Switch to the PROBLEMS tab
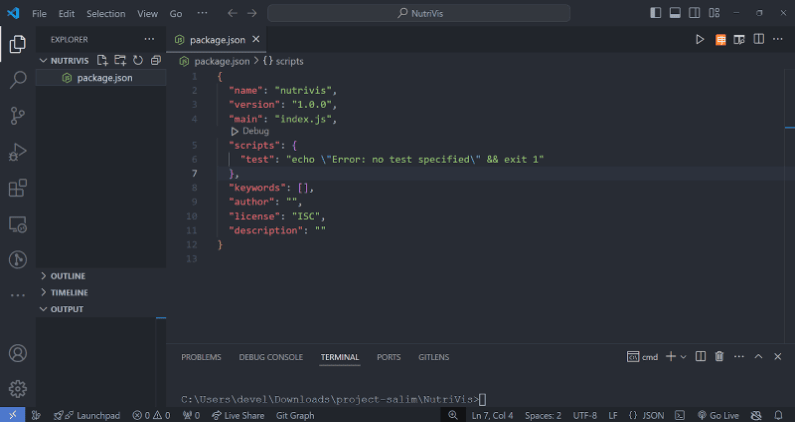Image resolution: width=796 pixels, height=422 pixels. pyautogui.click(x=201, y=357)
